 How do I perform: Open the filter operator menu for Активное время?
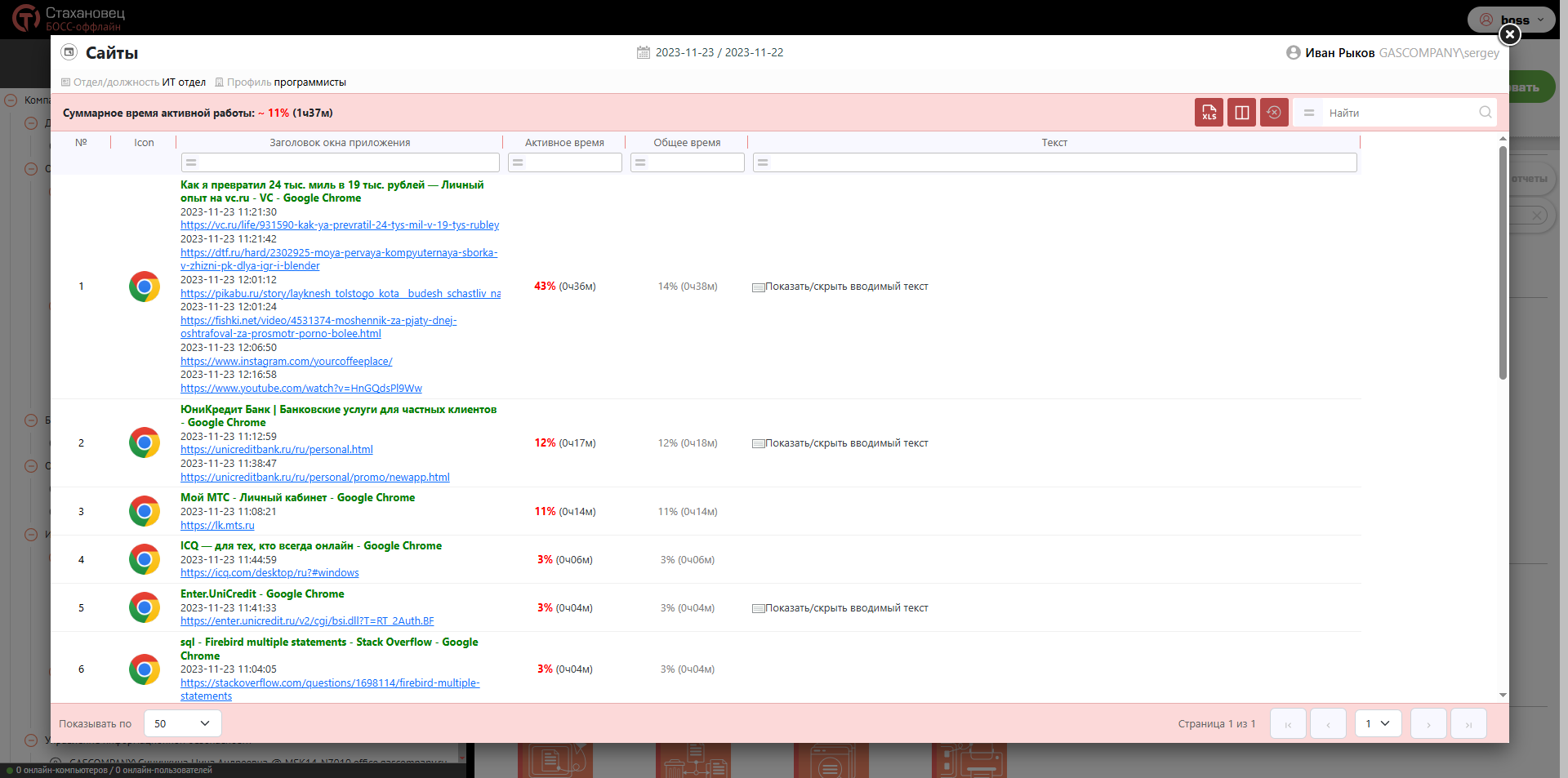click(x=518, y=162)
